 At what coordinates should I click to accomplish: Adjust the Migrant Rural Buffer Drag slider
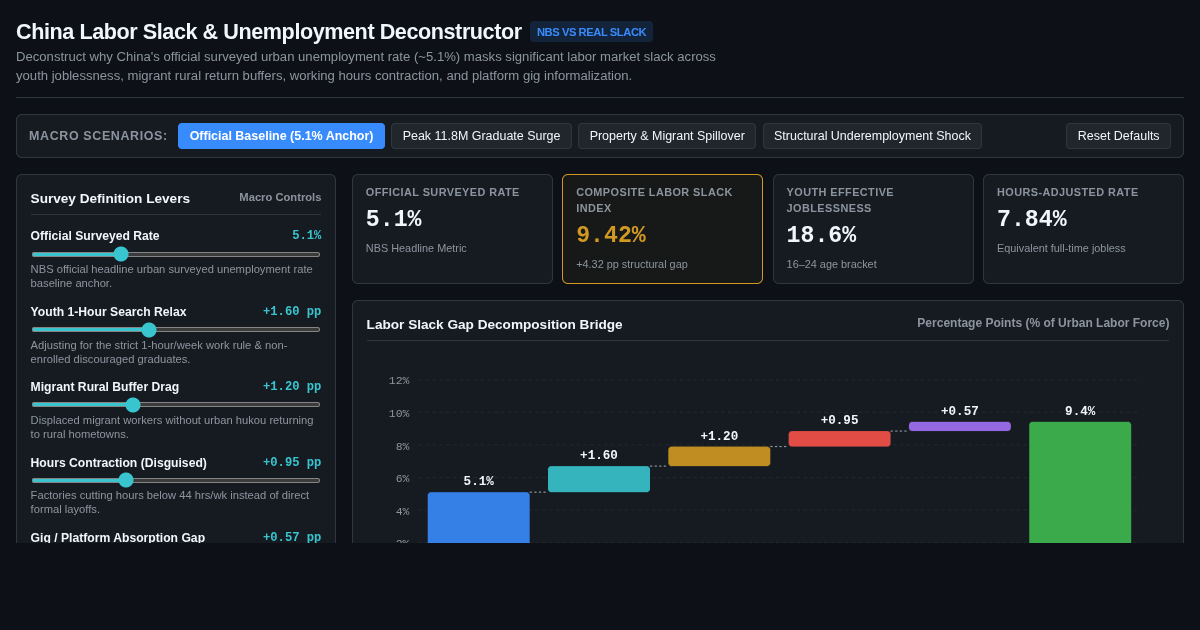(176, 405)
